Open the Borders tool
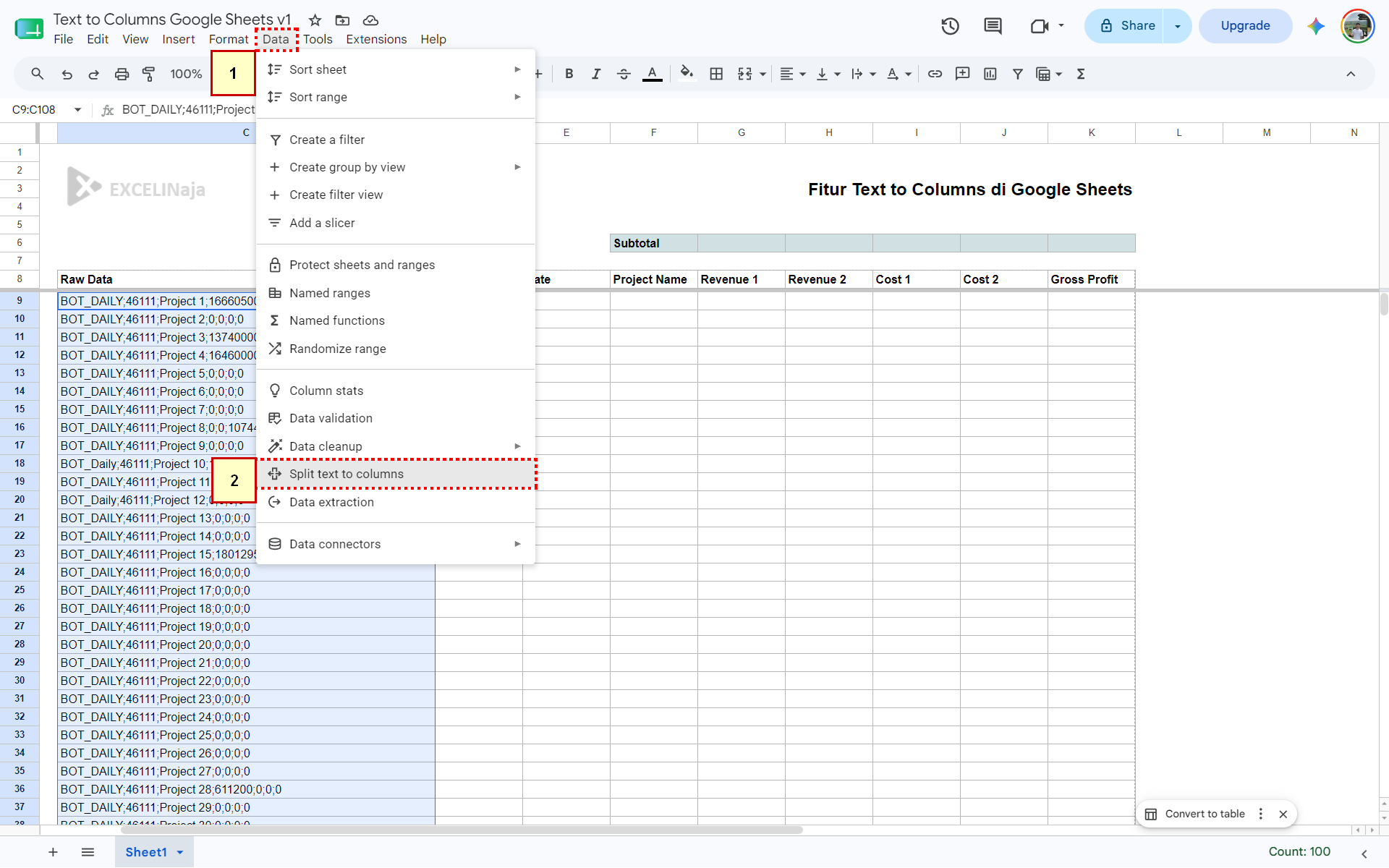The height and width of the screenshot is (868, 1389). tap(716, 74)
